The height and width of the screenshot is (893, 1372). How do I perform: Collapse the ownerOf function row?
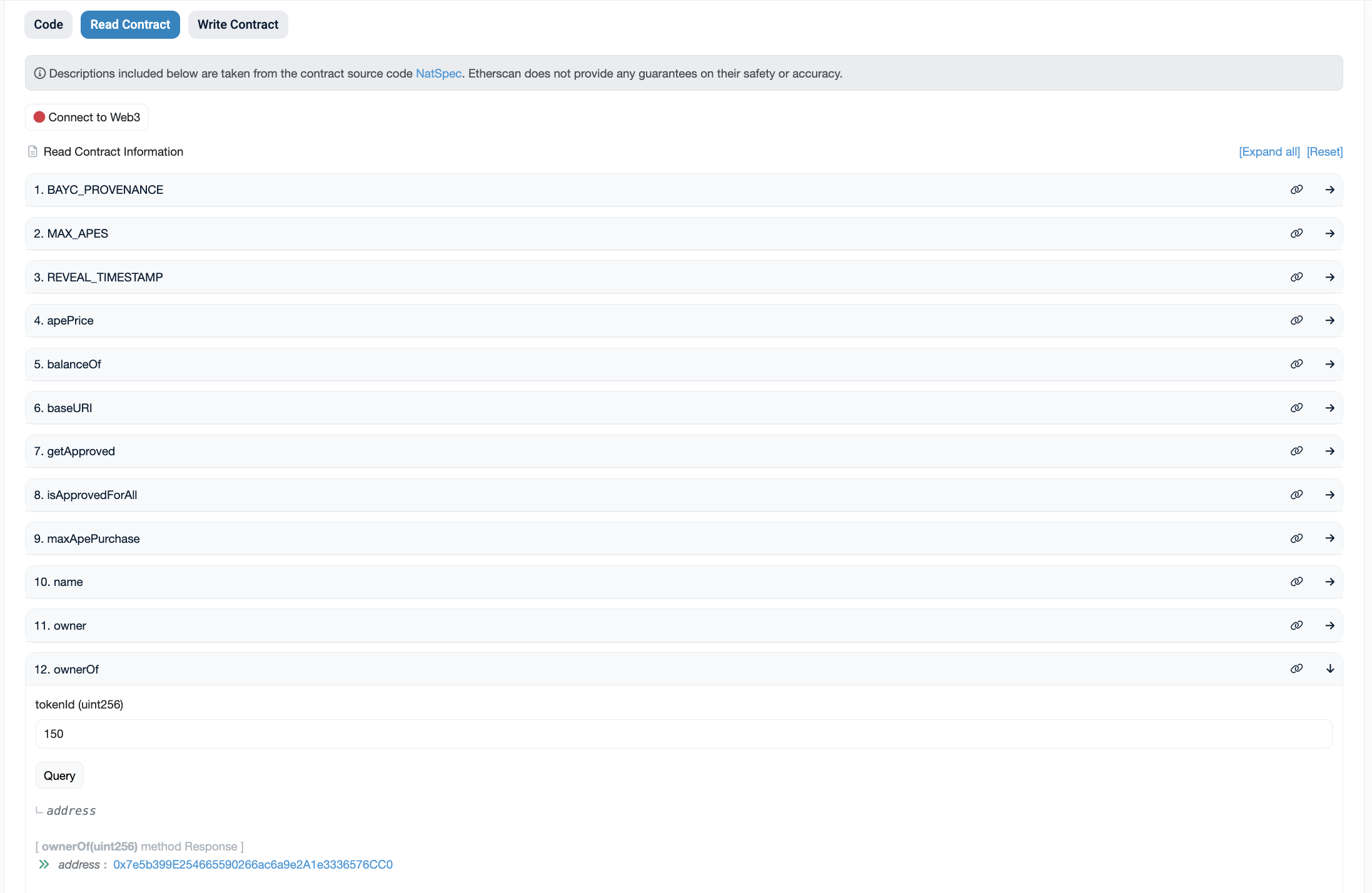coord(1329,668)
